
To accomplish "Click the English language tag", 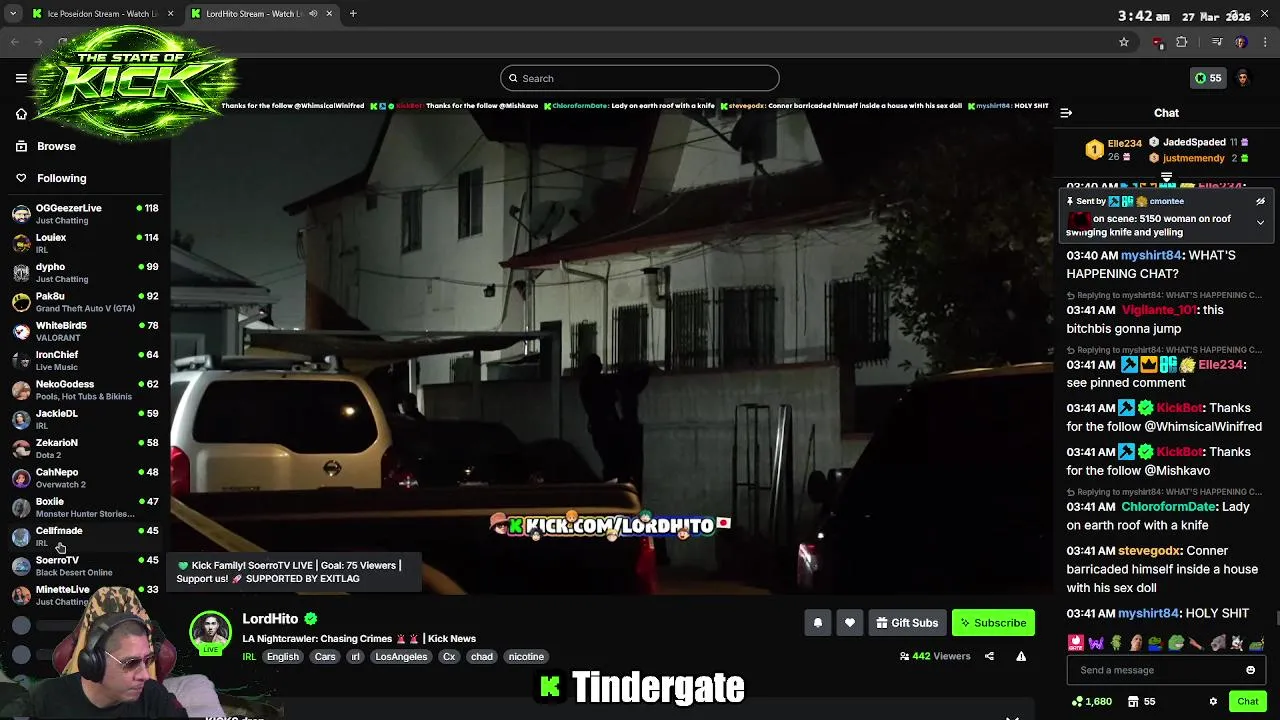I will [x=283, y=657].
